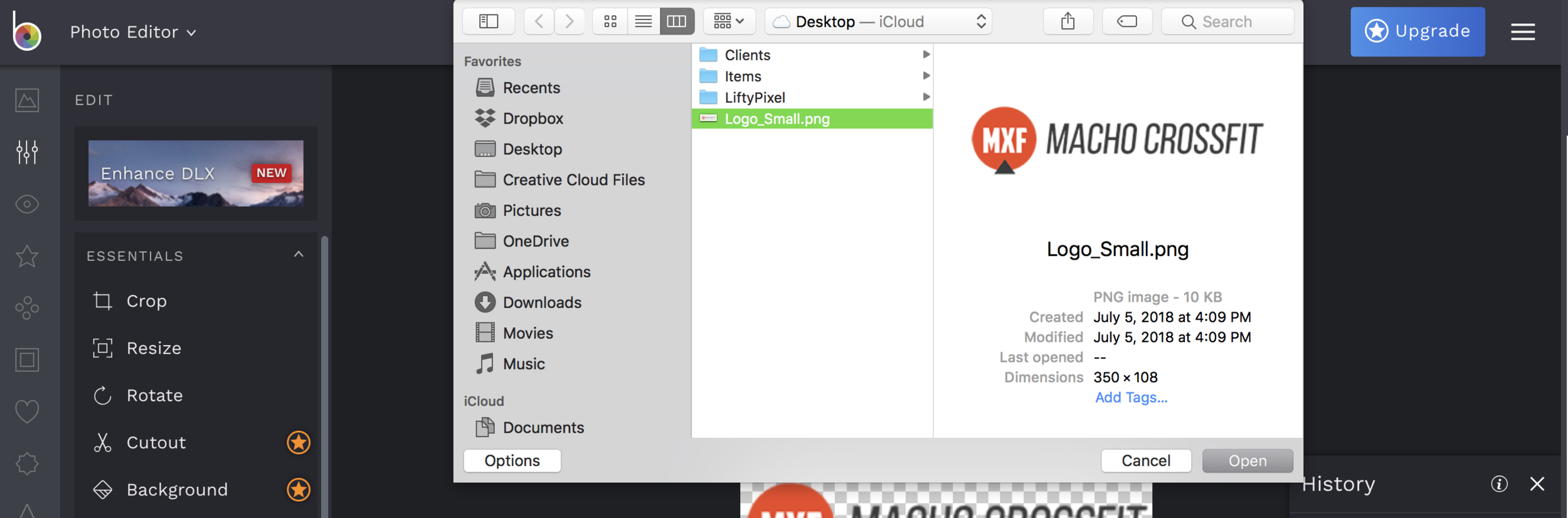Click the Open button
The width and height of the screenshot is (1568, 518).
[x=1248, y=461]
